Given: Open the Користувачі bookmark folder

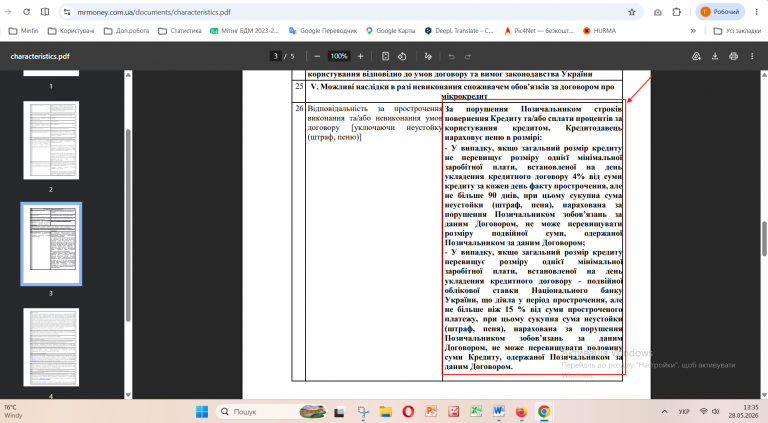Looking at the screenshot, I should point(71,30).
